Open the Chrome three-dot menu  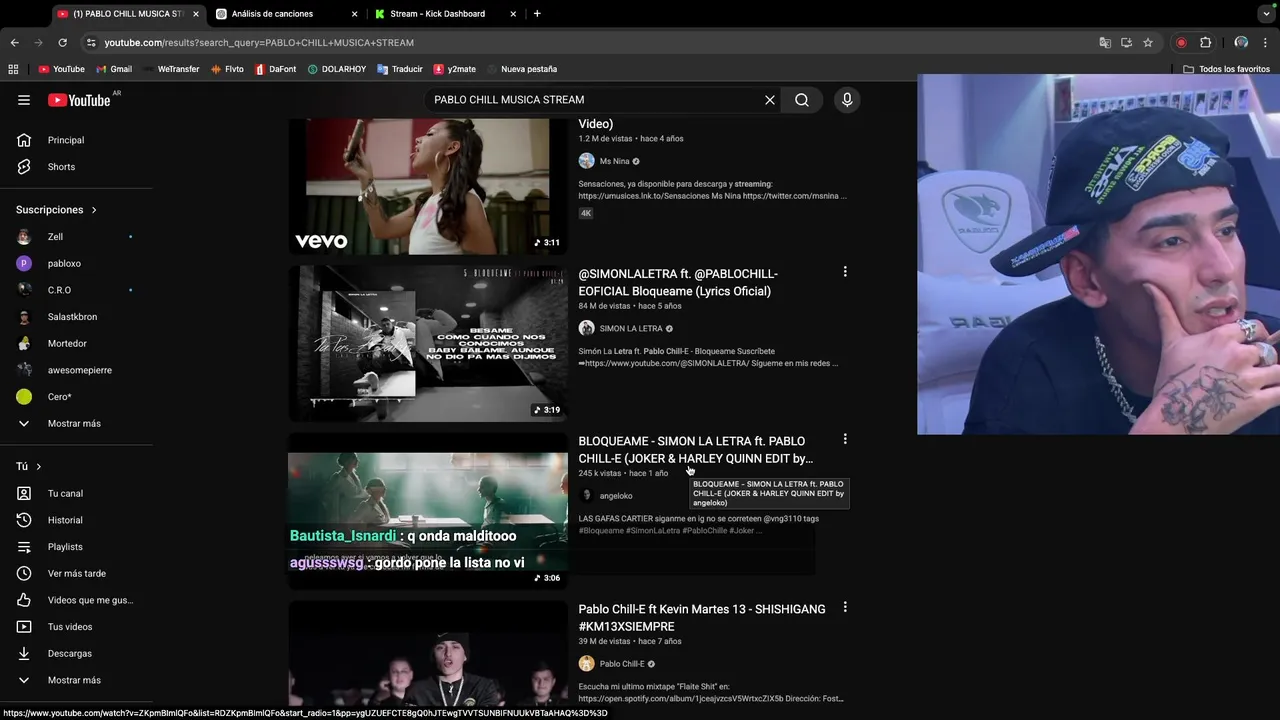pos(1266,43)
